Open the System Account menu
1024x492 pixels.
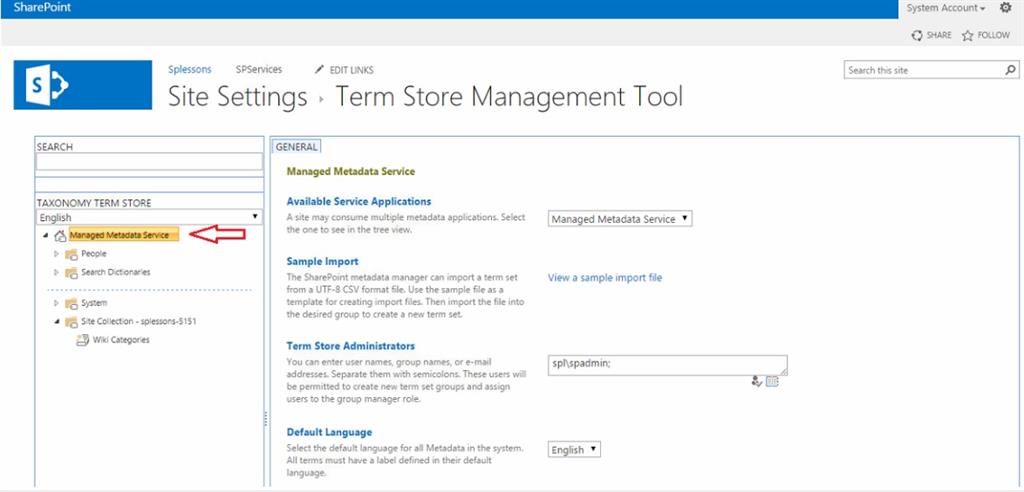click(x=946, y=8)
